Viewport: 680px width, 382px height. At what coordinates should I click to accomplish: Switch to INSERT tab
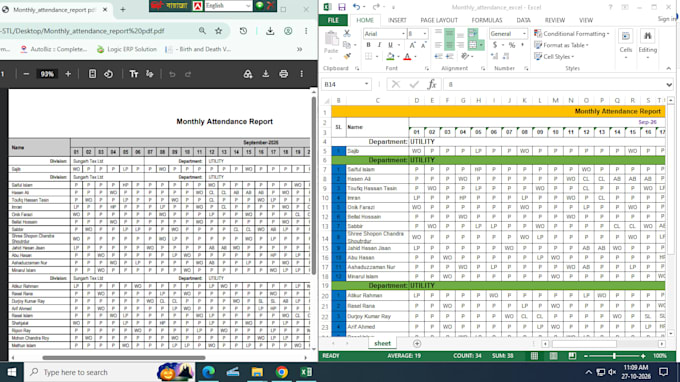coord(397,20)
